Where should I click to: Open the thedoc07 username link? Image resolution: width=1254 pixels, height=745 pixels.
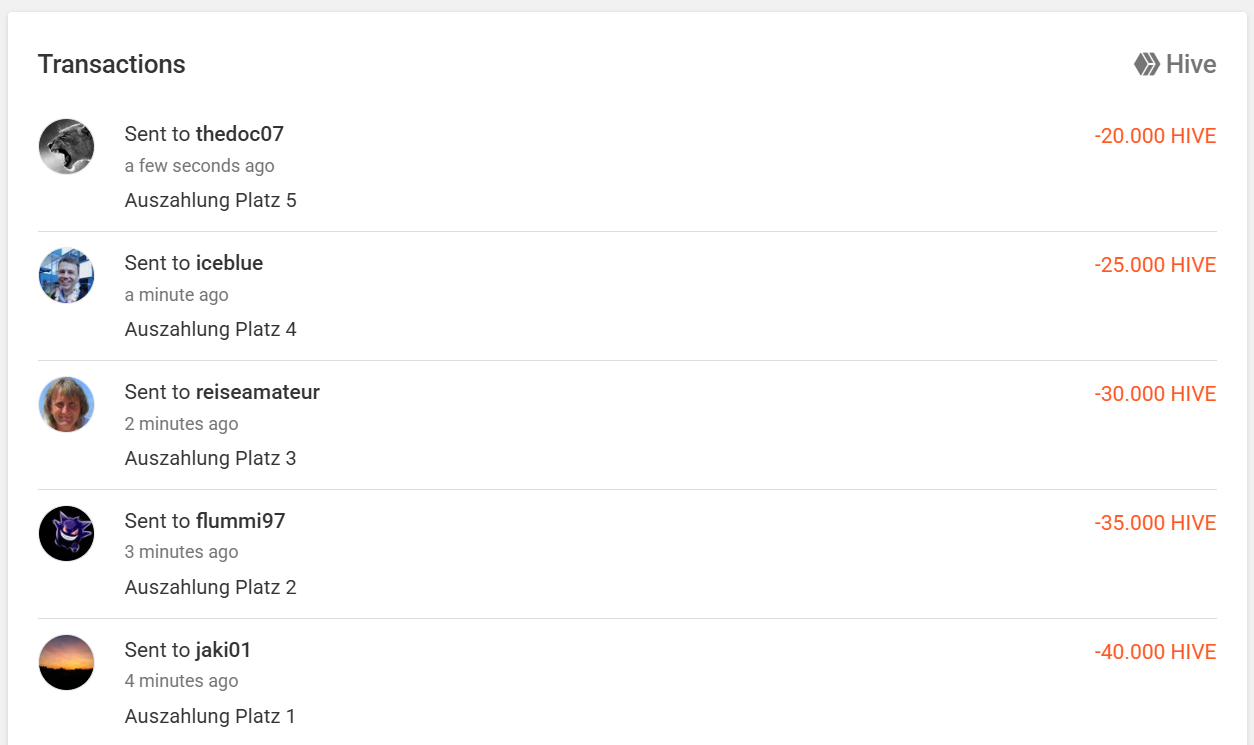point(240,134)
